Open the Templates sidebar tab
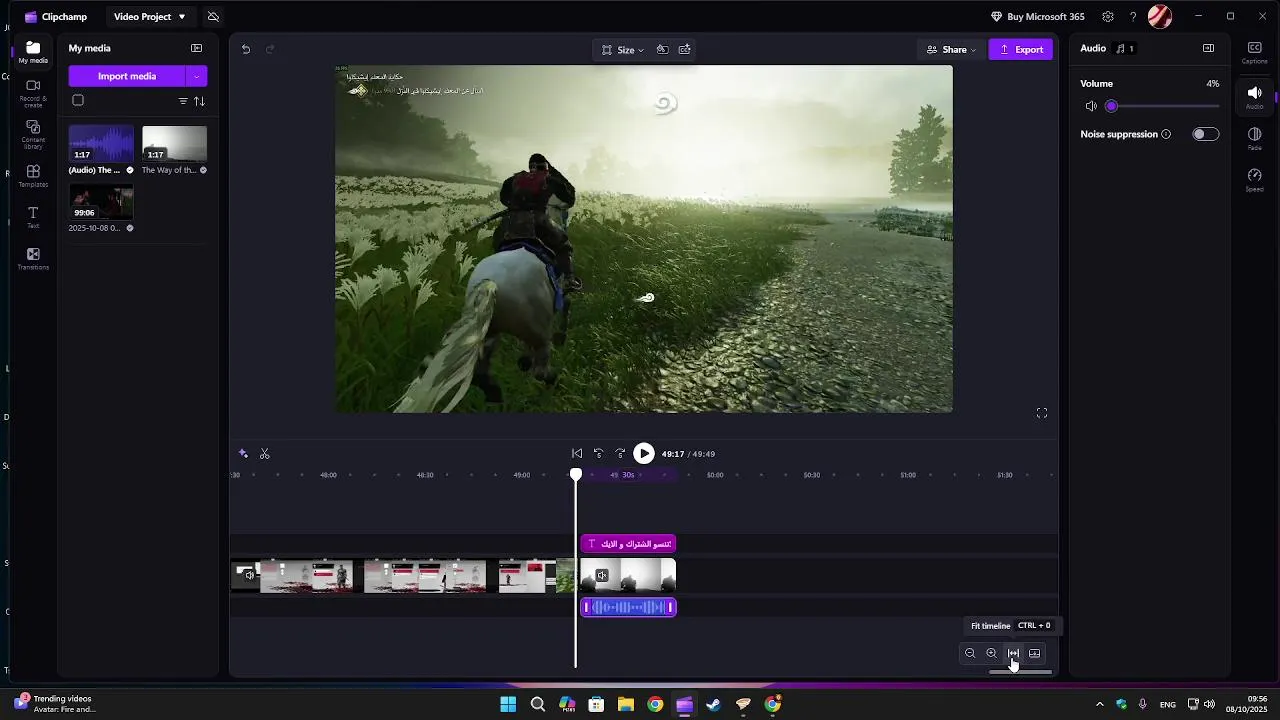Screen dimensions: 1280x720 (33, 176)
